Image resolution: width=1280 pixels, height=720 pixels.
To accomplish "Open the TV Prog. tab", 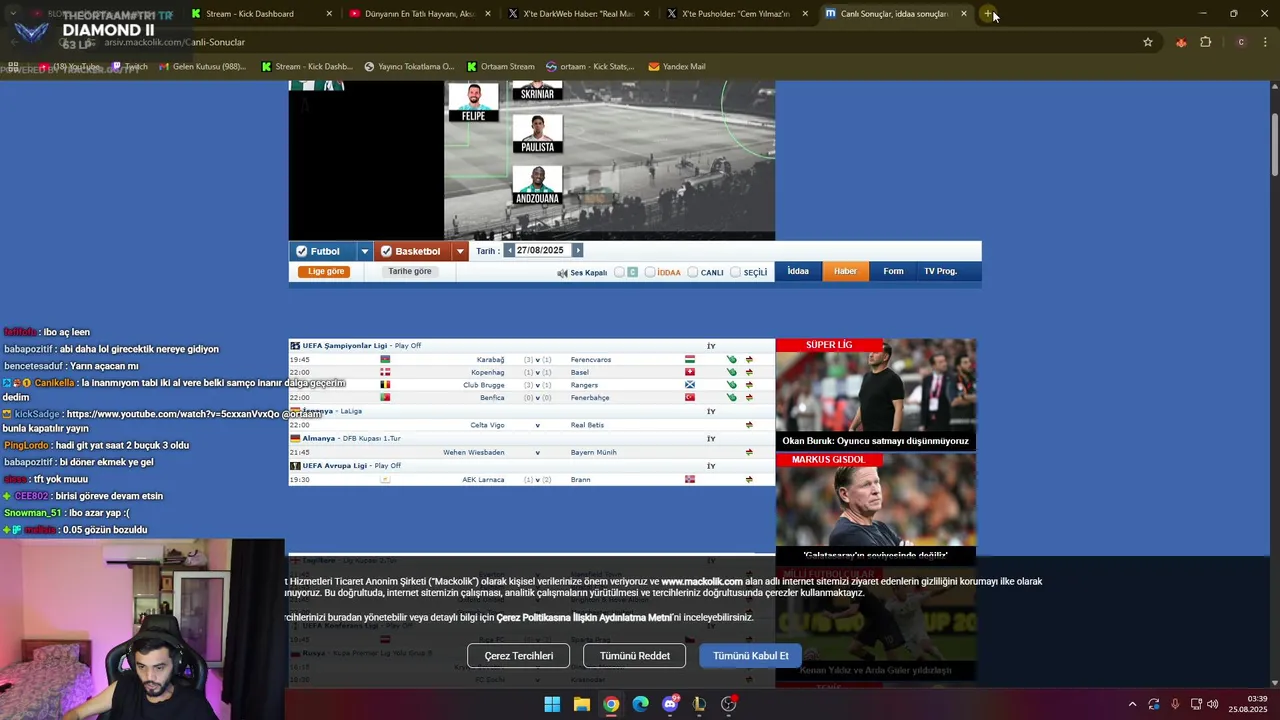I will click(x=940, y=271).
